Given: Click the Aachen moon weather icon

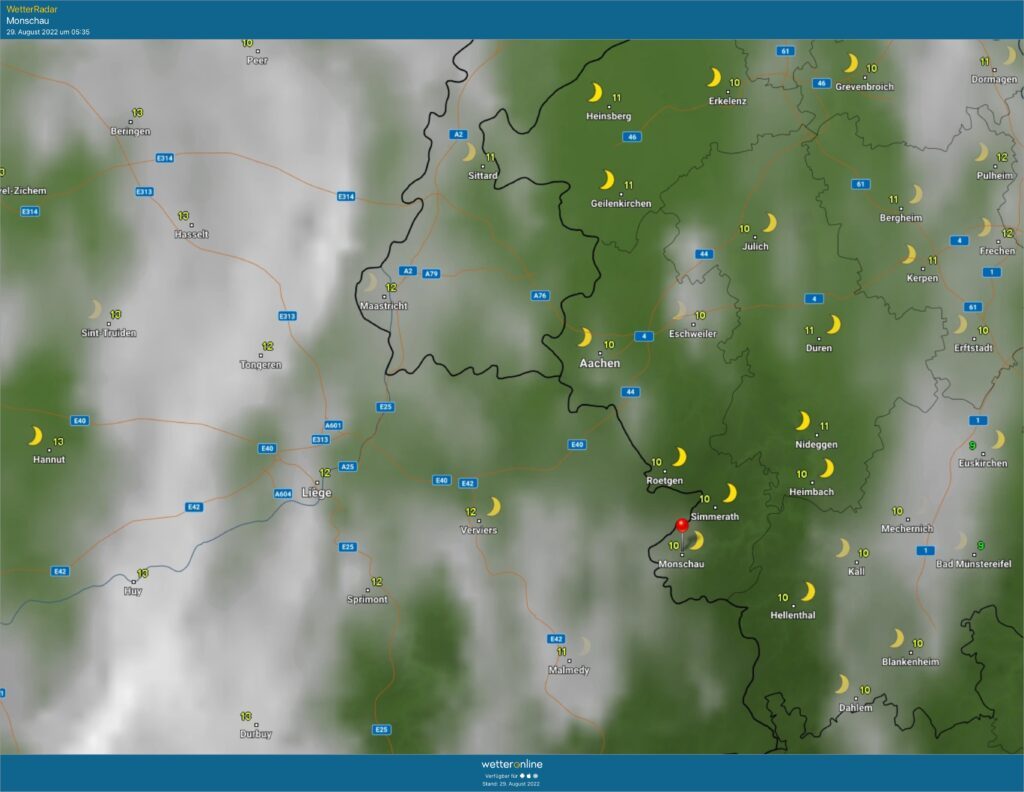Looking at the screenshot, I should click(x=584, y=338).
